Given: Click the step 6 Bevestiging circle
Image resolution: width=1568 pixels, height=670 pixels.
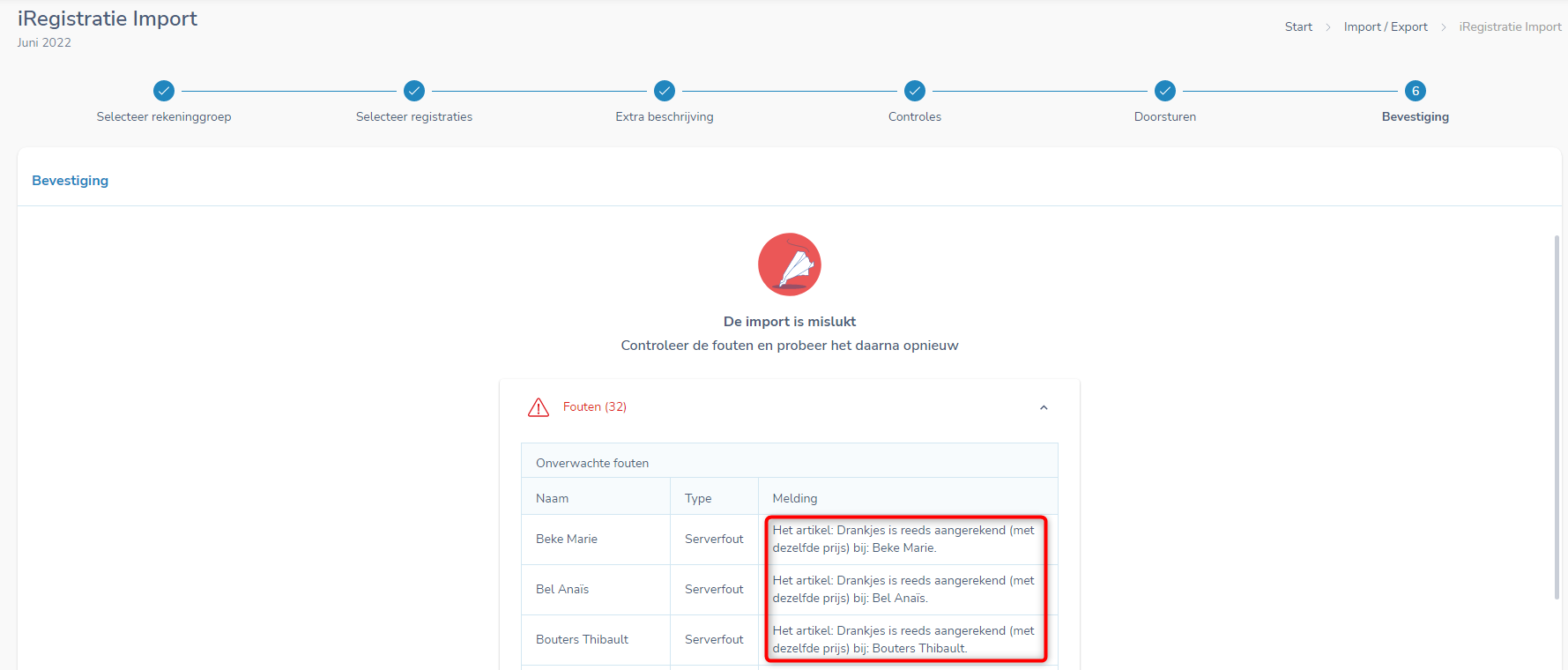Looking at the screenshot, I should click(x=1416, y=91).
